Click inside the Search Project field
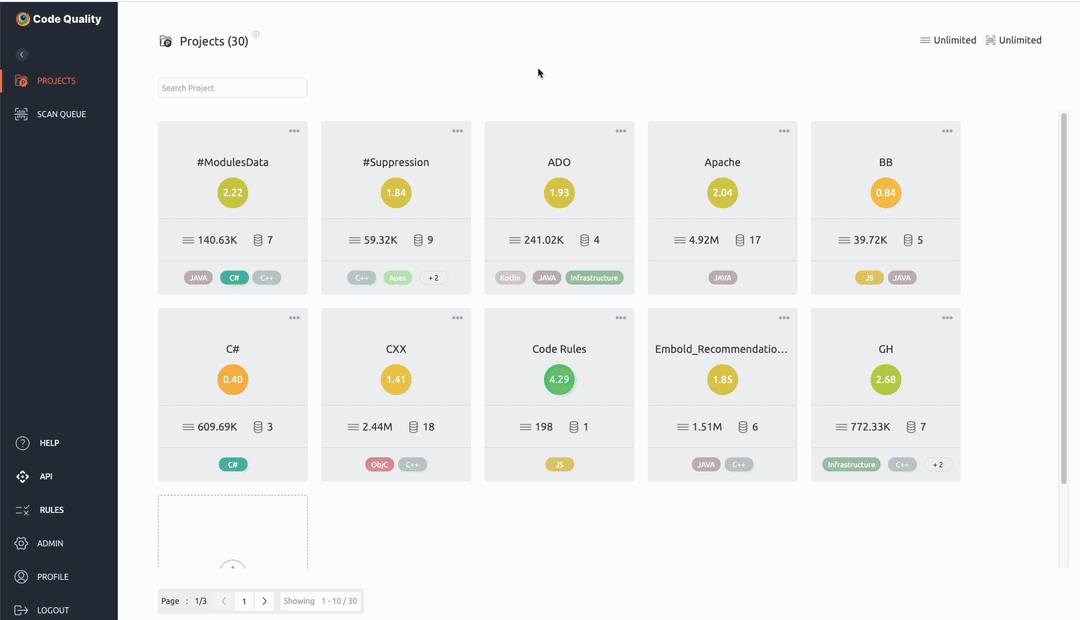 [x=232, y=87]
